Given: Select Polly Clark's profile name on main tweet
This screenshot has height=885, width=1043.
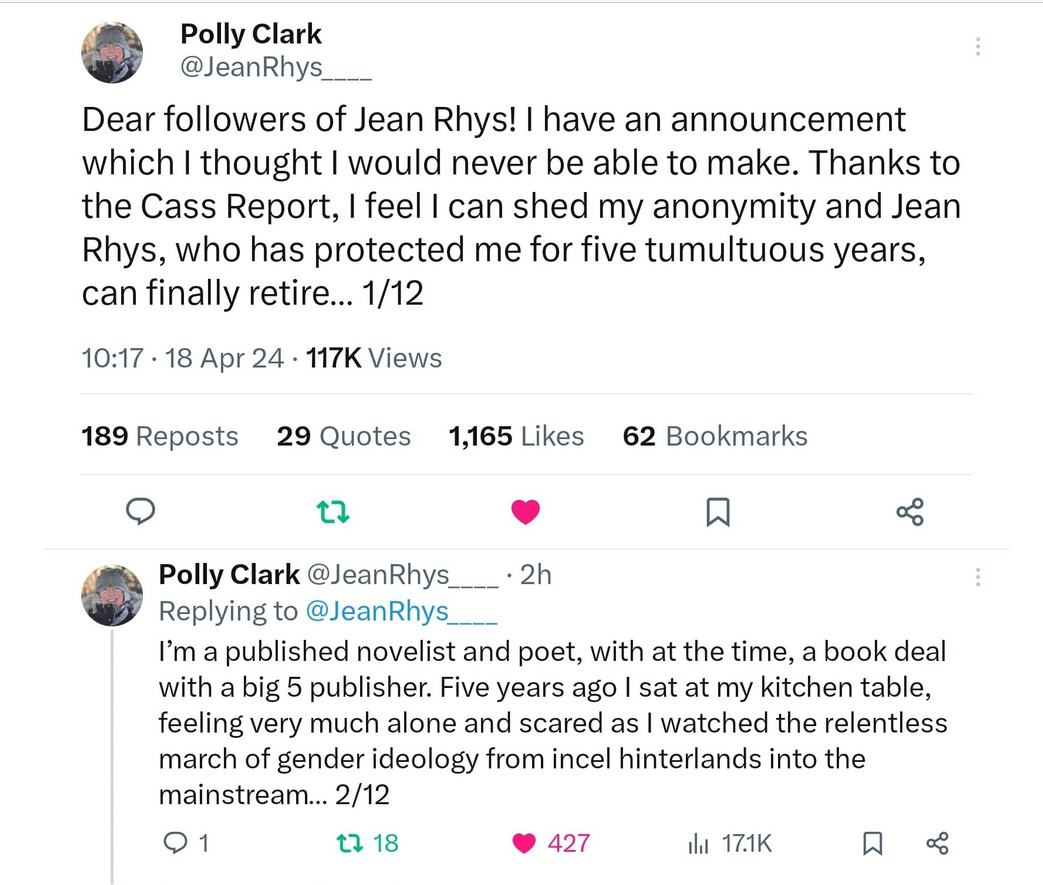Looking at the screenshot, I should point(250,33).
